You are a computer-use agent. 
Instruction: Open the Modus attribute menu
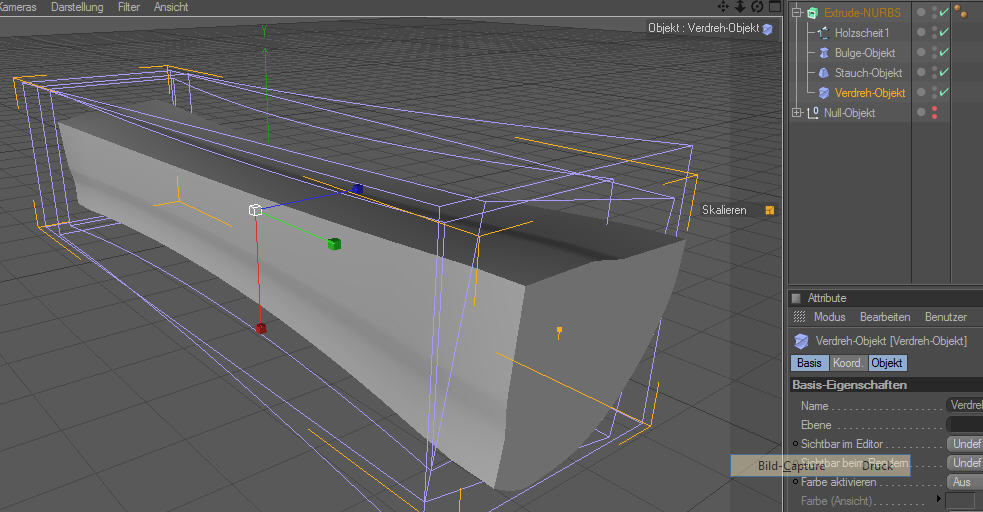click(829, 317)
